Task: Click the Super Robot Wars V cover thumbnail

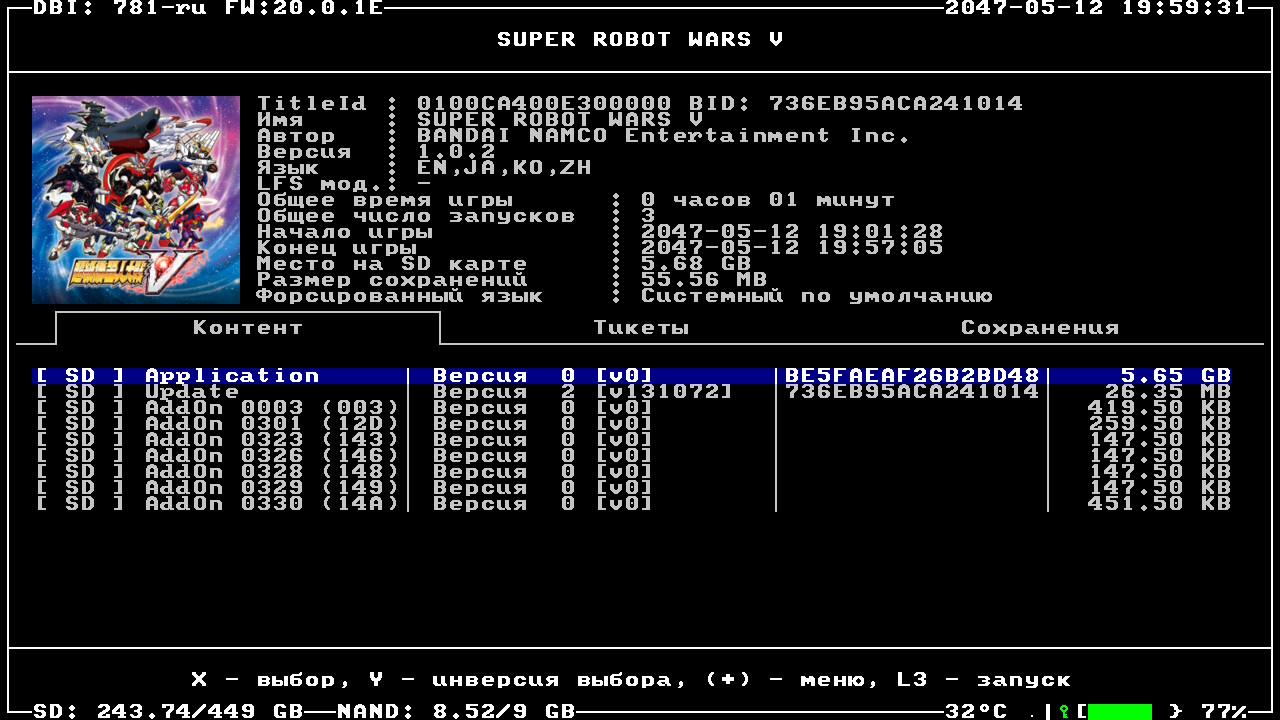Action: (136, 200)
